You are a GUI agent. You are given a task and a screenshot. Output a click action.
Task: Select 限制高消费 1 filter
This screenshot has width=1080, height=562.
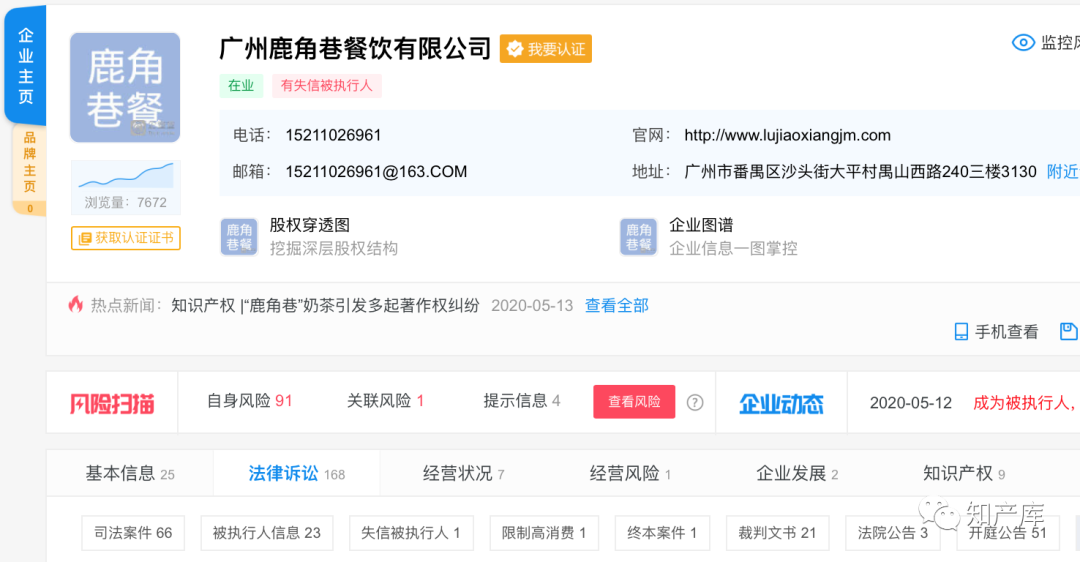tap(544, 533)
